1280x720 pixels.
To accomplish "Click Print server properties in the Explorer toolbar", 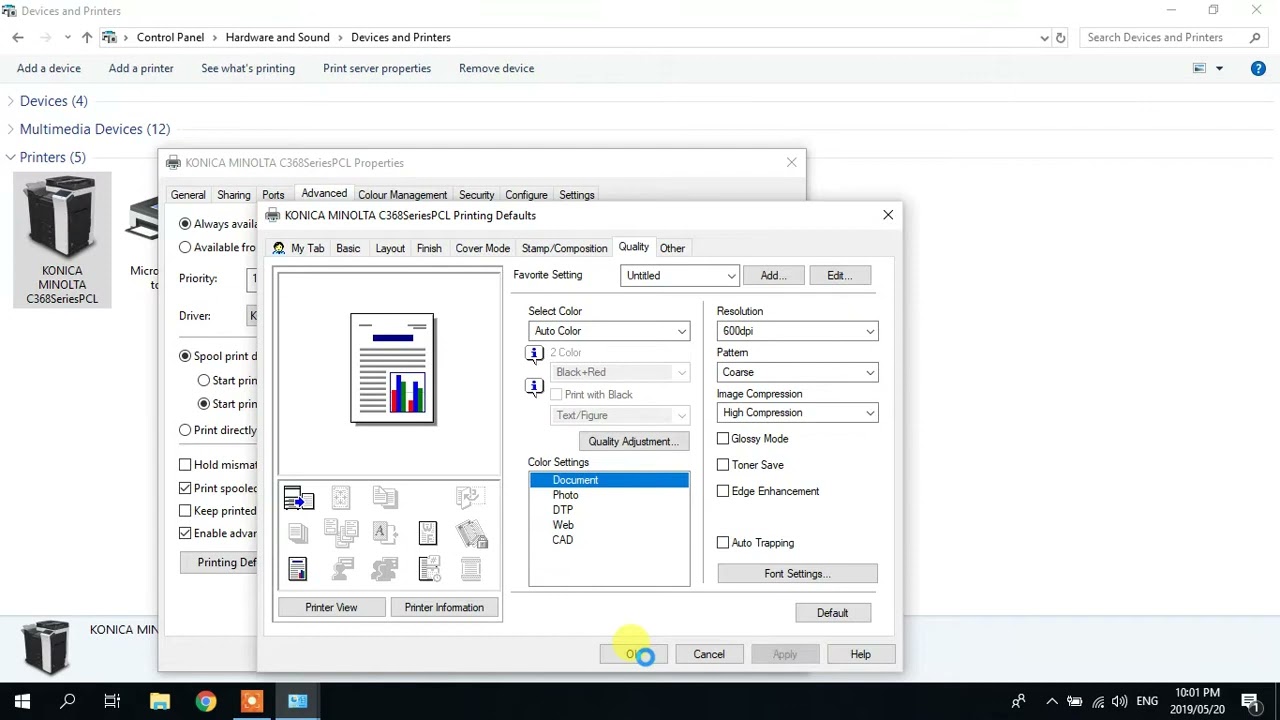I will click(x=377, y=68).
